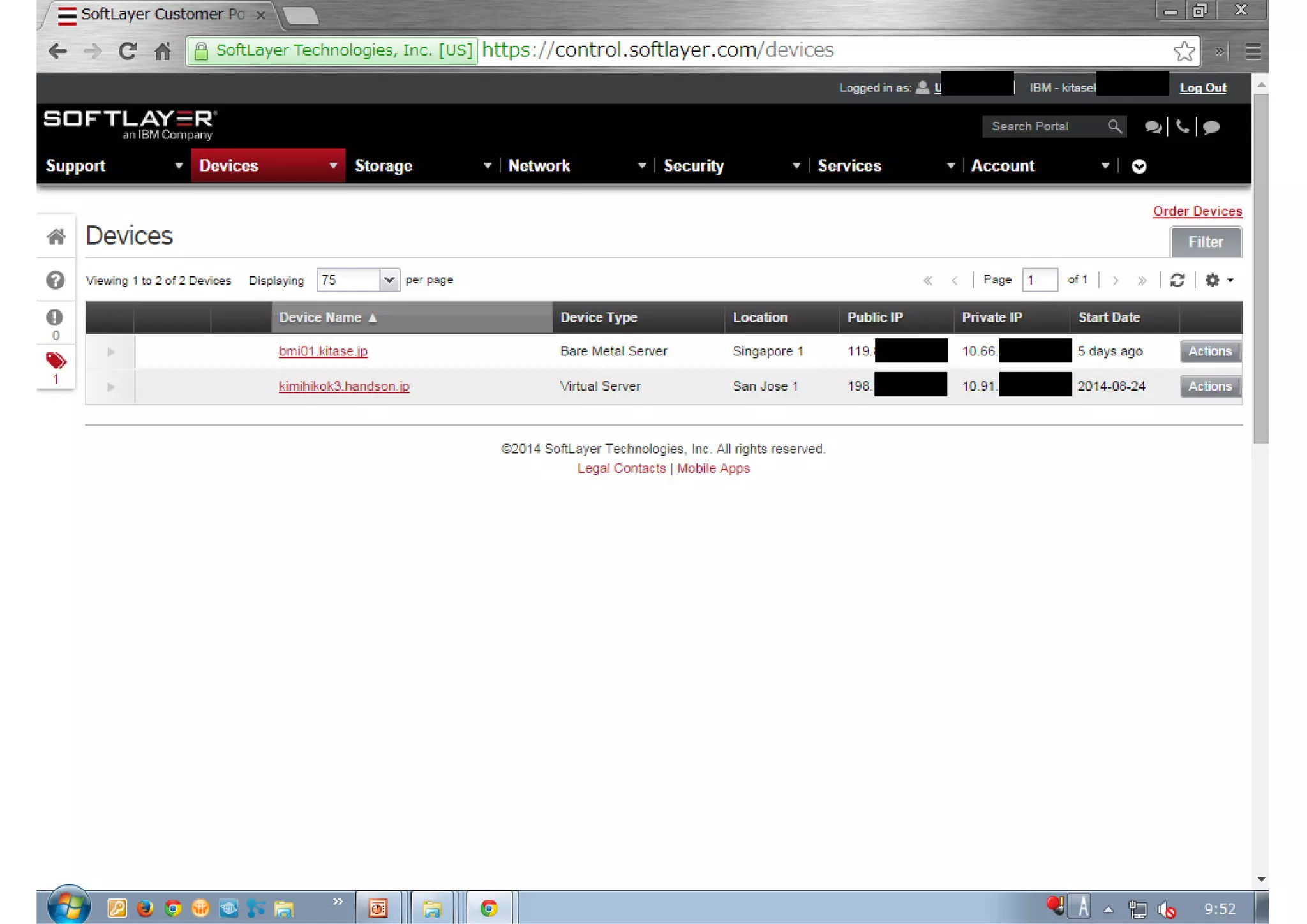Click the search magnifier in Search Portal

(1114, 126)
